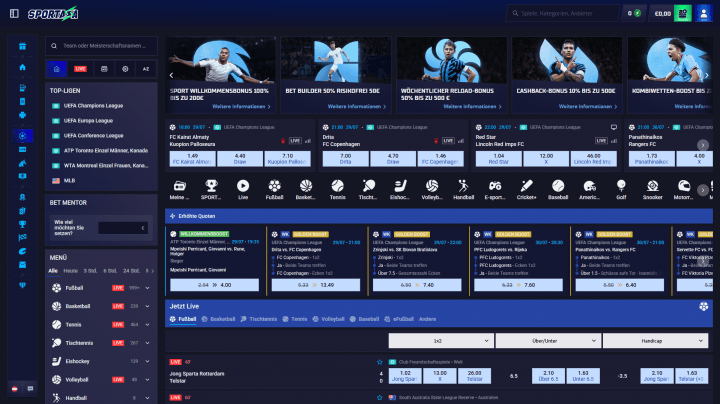Open UEFA Champions League in Top-Ligen
This screenshot has height=404, width=720.
point(93,106)
